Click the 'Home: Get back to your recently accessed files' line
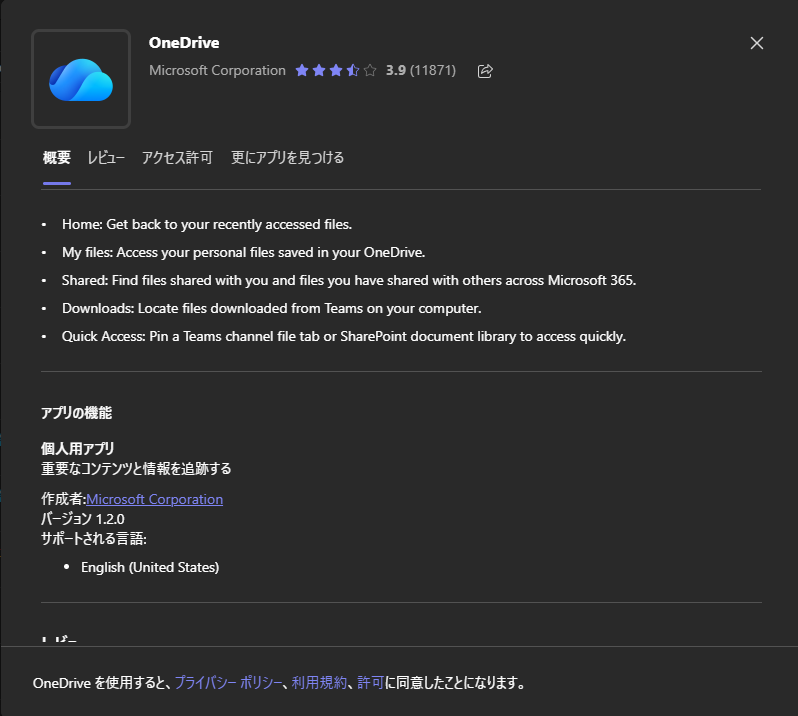Viewport: 798px width, 716px height. click(x=207, y=224)
